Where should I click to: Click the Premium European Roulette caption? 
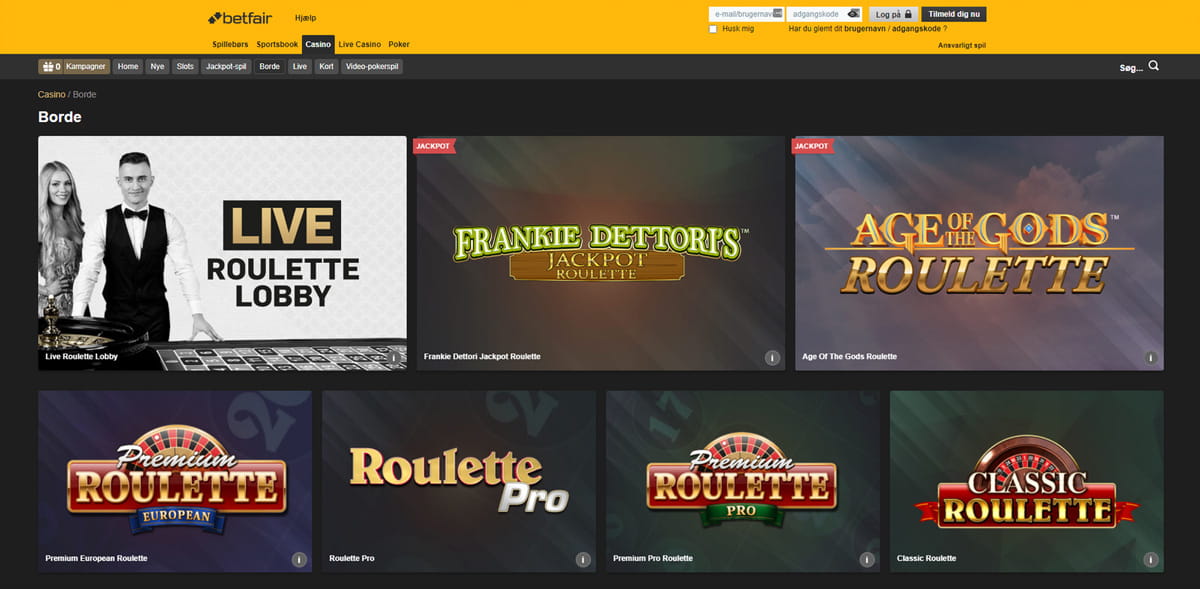(x=96, y=558)
